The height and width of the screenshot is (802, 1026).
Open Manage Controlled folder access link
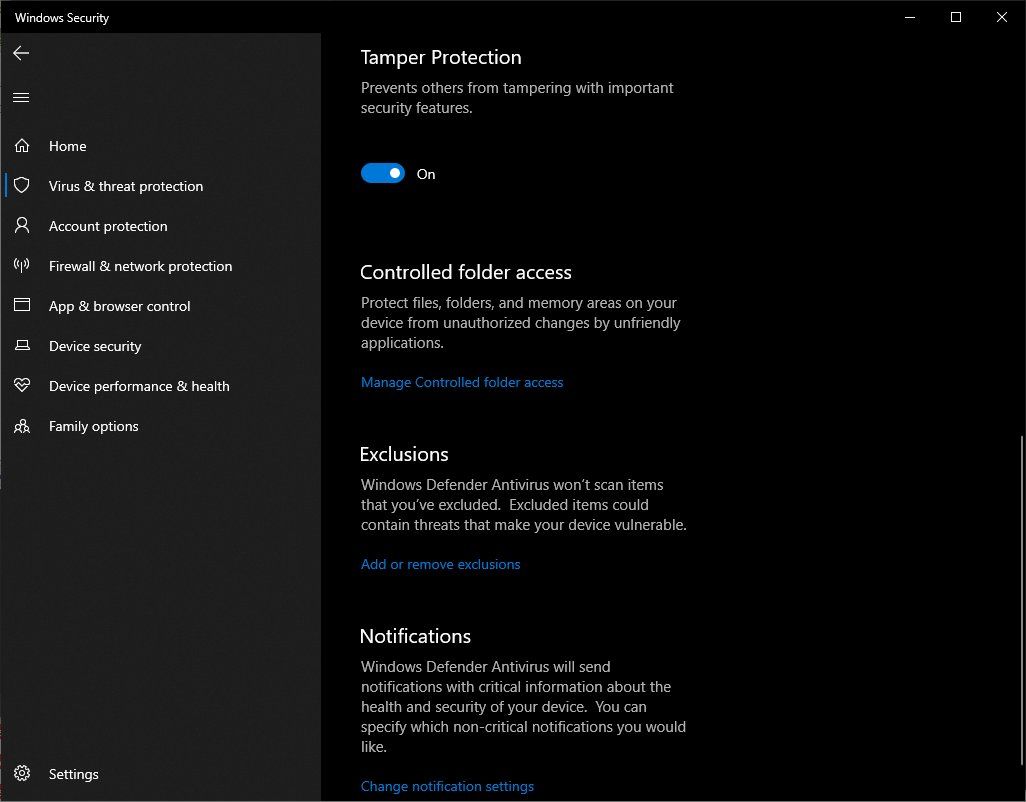(x=462, y=382)
